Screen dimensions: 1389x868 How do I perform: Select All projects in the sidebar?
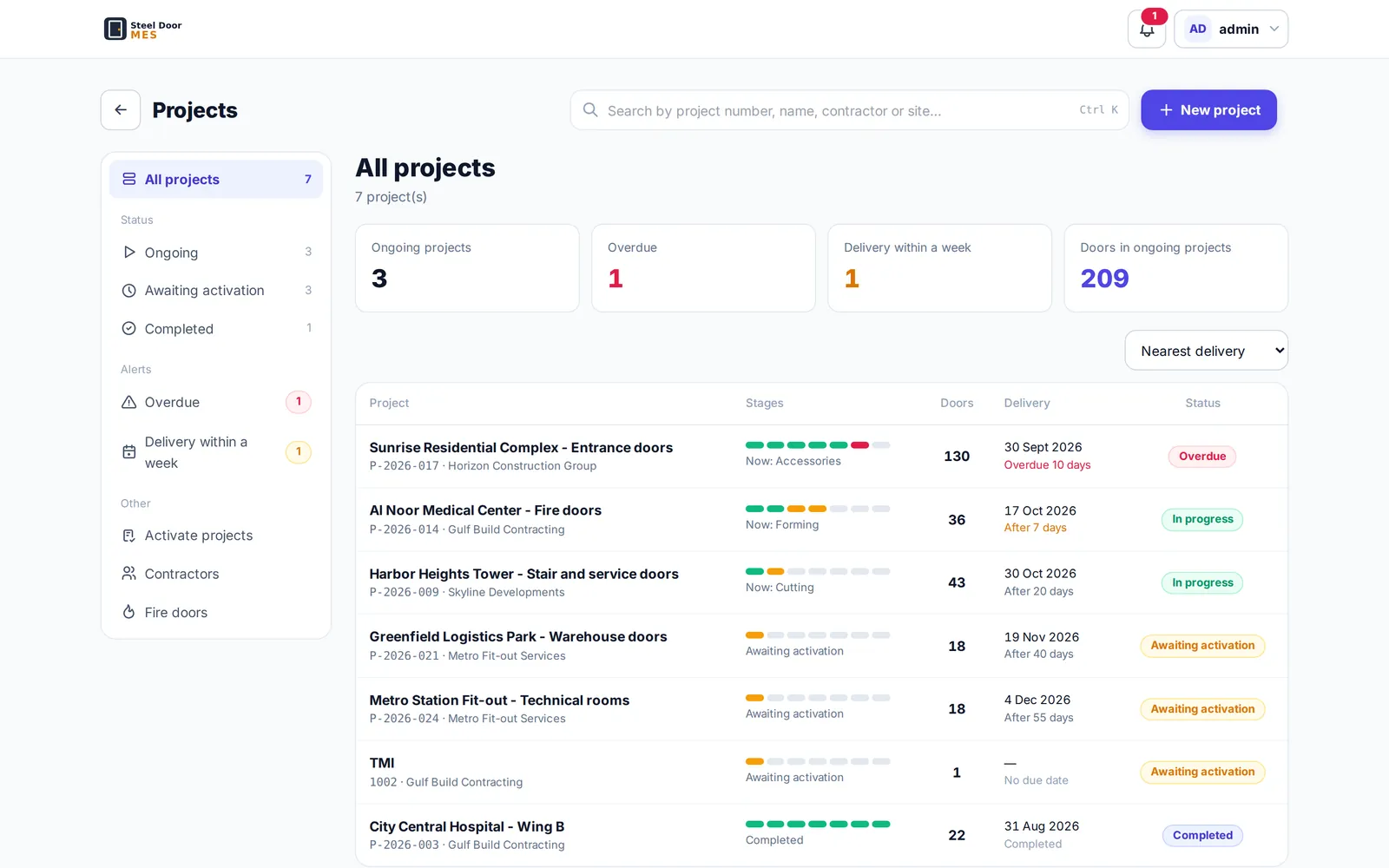tap(216, 179)
